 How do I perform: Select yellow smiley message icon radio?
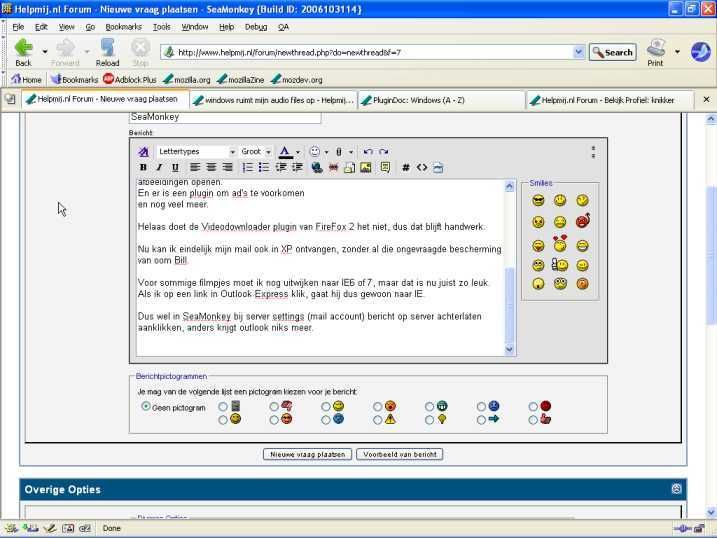click(326, 406)
